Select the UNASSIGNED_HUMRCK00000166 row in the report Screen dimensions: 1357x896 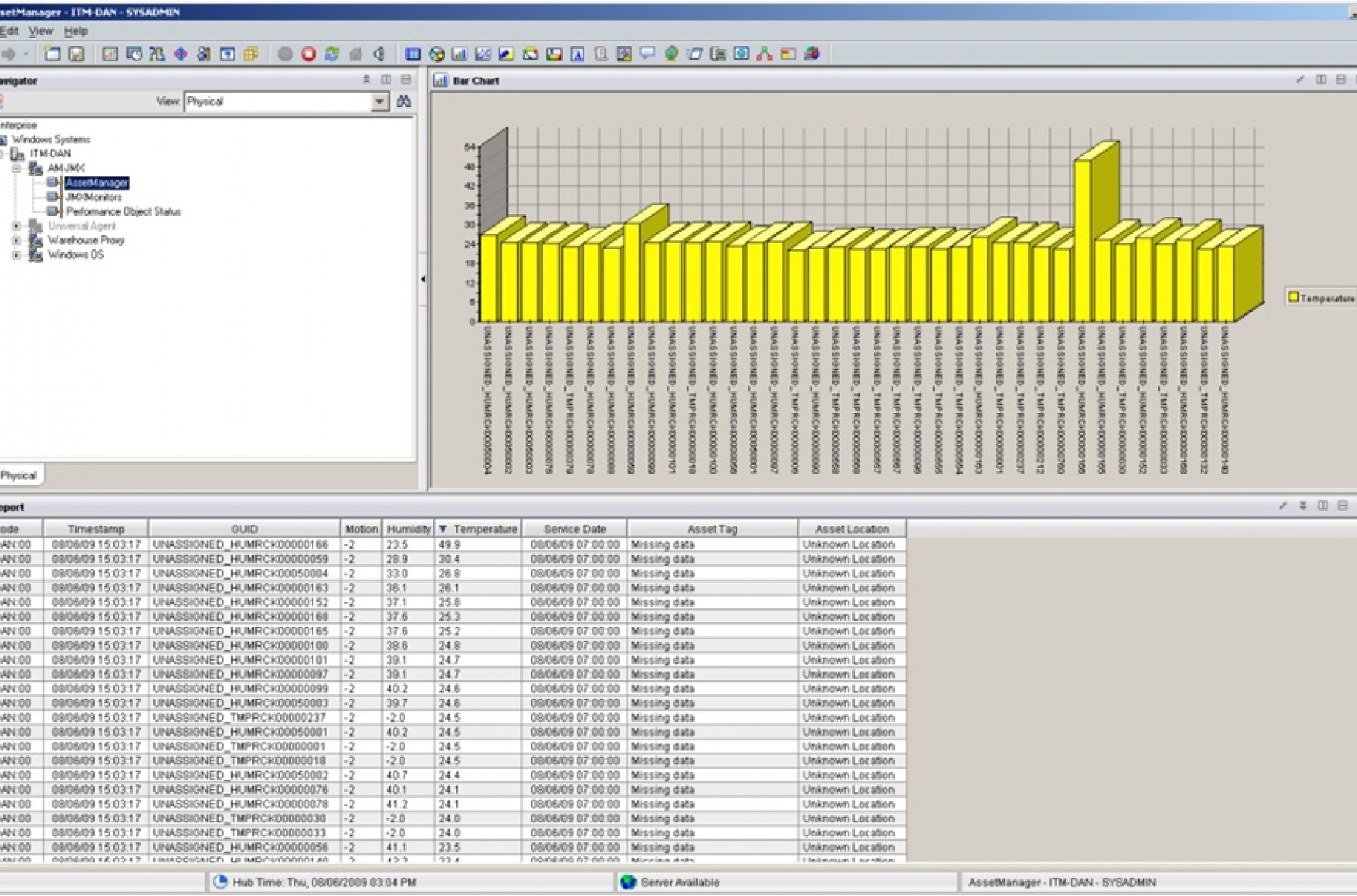click(x=243, y=545)
